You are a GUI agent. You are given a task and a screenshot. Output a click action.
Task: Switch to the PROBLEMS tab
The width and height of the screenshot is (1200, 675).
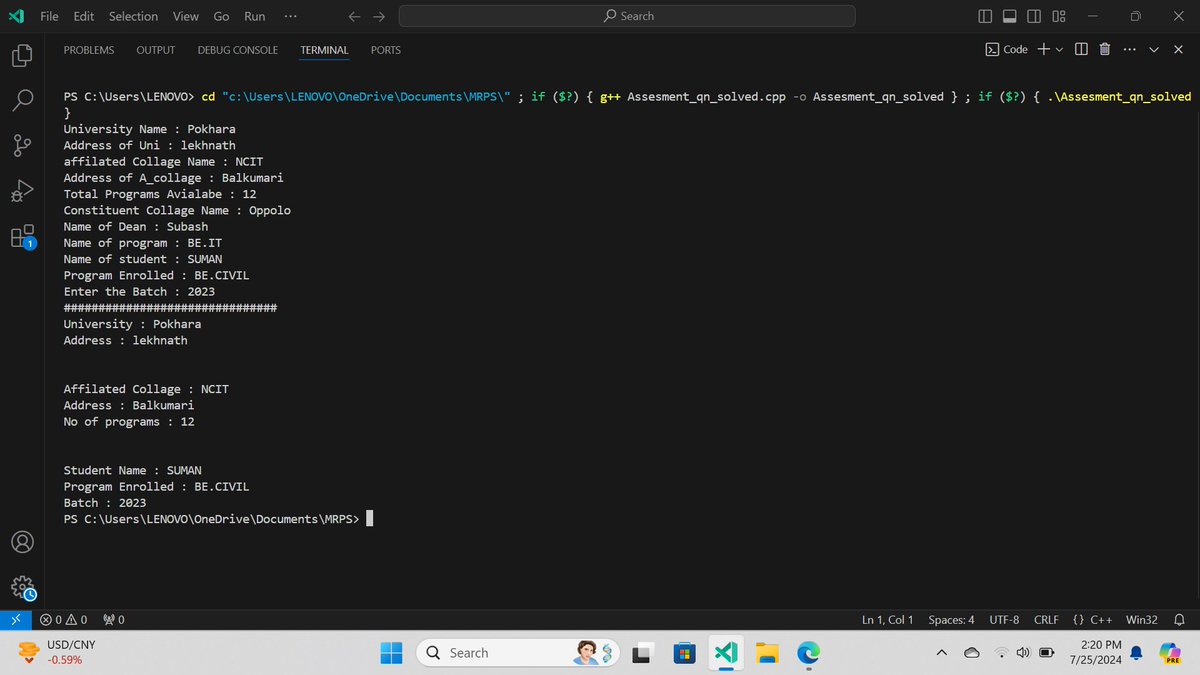[x=89, y=50]
